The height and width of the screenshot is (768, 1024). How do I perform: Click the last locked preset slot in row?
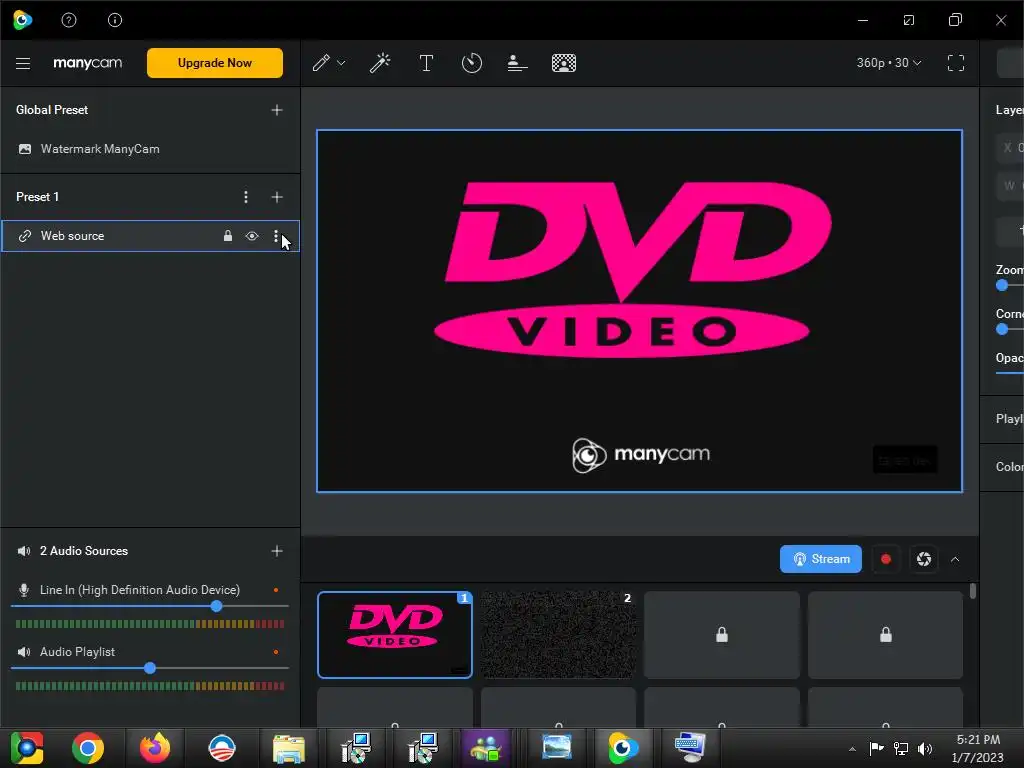[886, 635]
